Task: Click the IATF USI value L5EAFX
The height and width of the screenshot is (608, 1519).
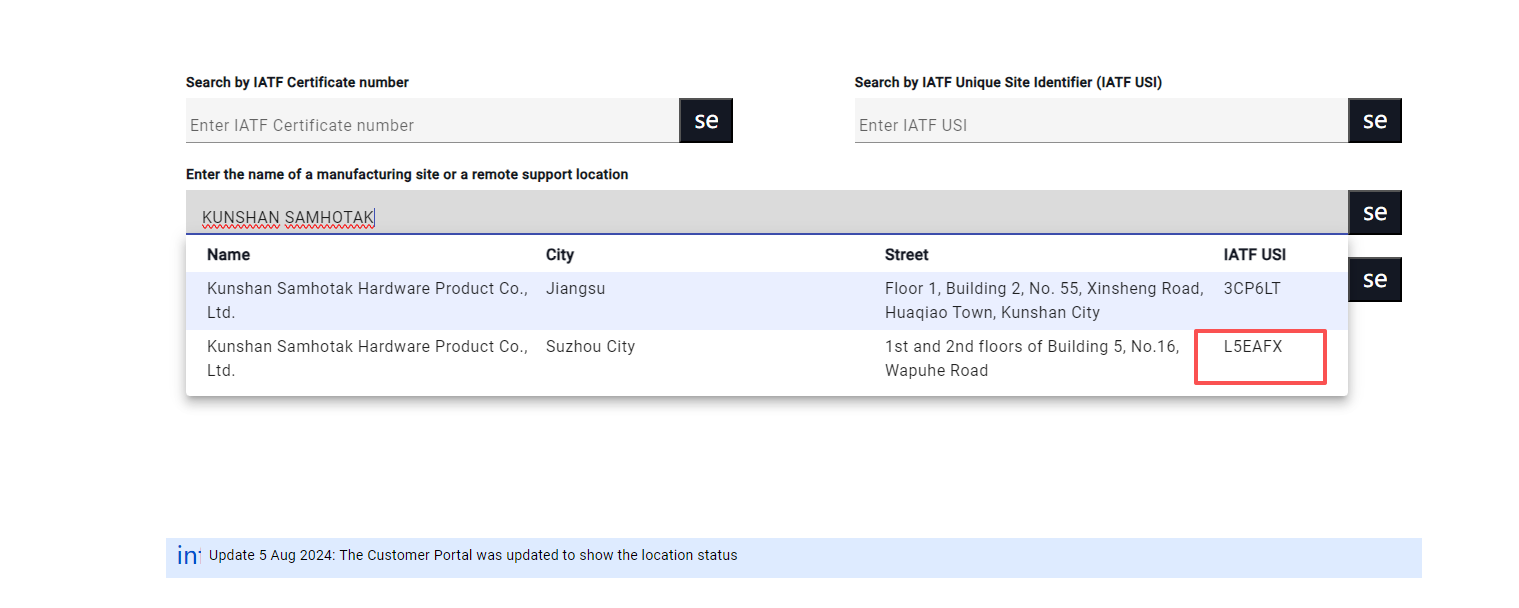Action: pyautogui.click(x=1252, y=346)
